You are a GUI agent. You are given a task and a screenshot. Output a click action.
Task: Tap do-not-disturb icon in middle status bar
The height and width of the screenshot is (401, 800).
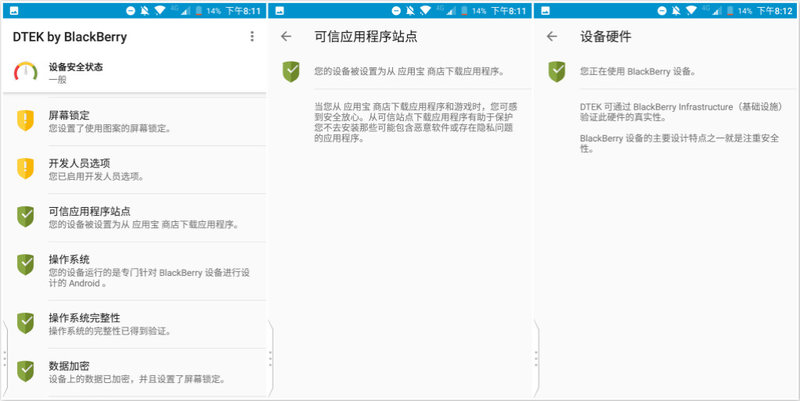pyautogui.click(x=396, y=11)
